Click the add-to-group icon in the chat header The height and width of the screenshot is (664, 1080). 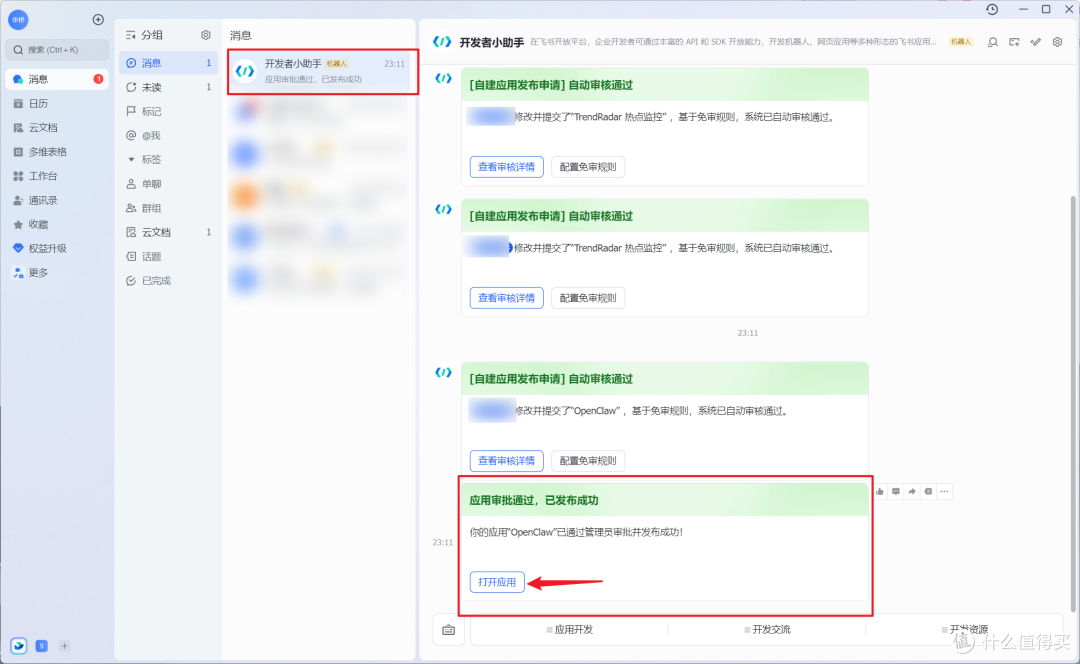[x=1014, y=42]
